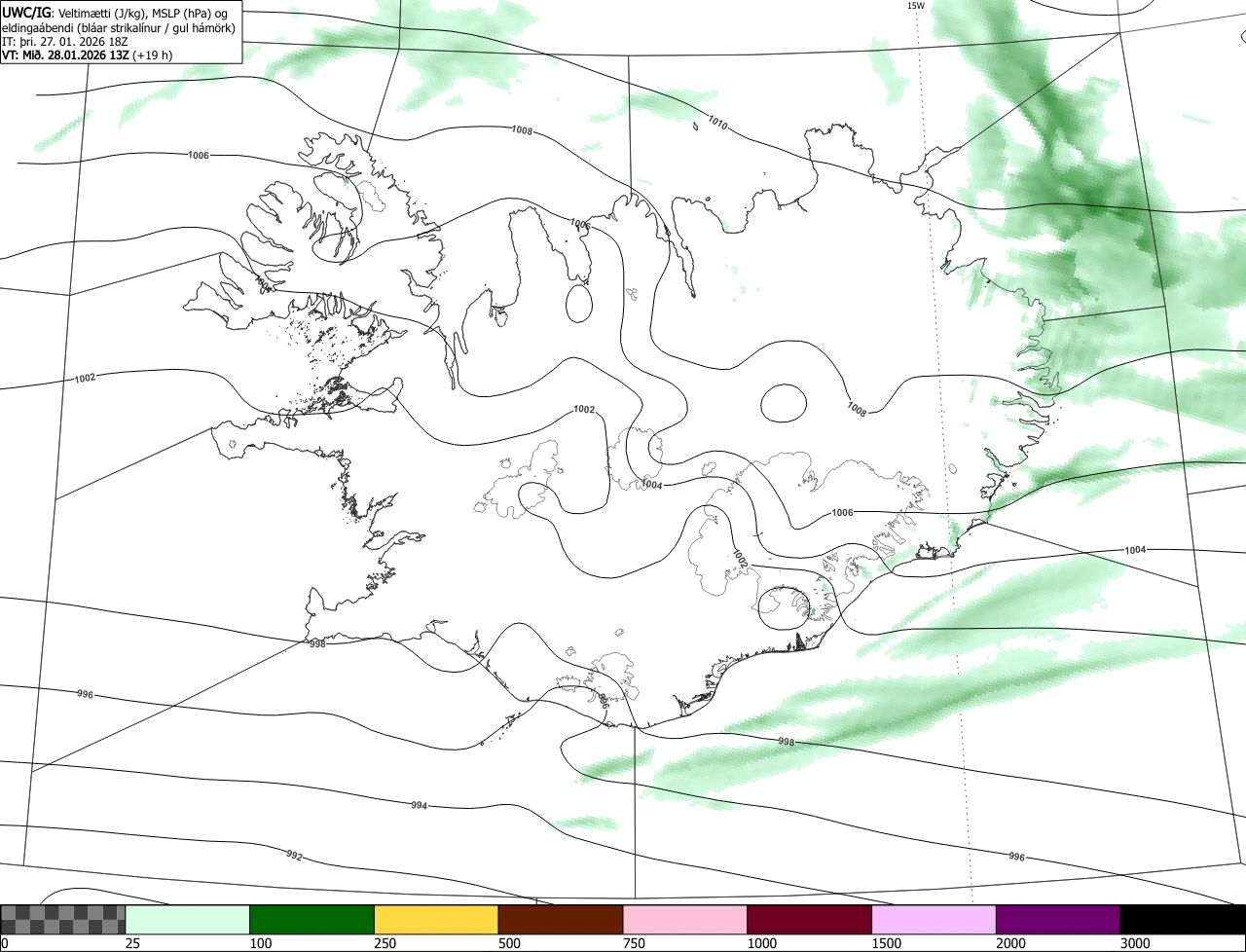The image size is (1246, 952).
Task: Click the "1004" label on the far eastern isobar
Action: pos(1135,550)
